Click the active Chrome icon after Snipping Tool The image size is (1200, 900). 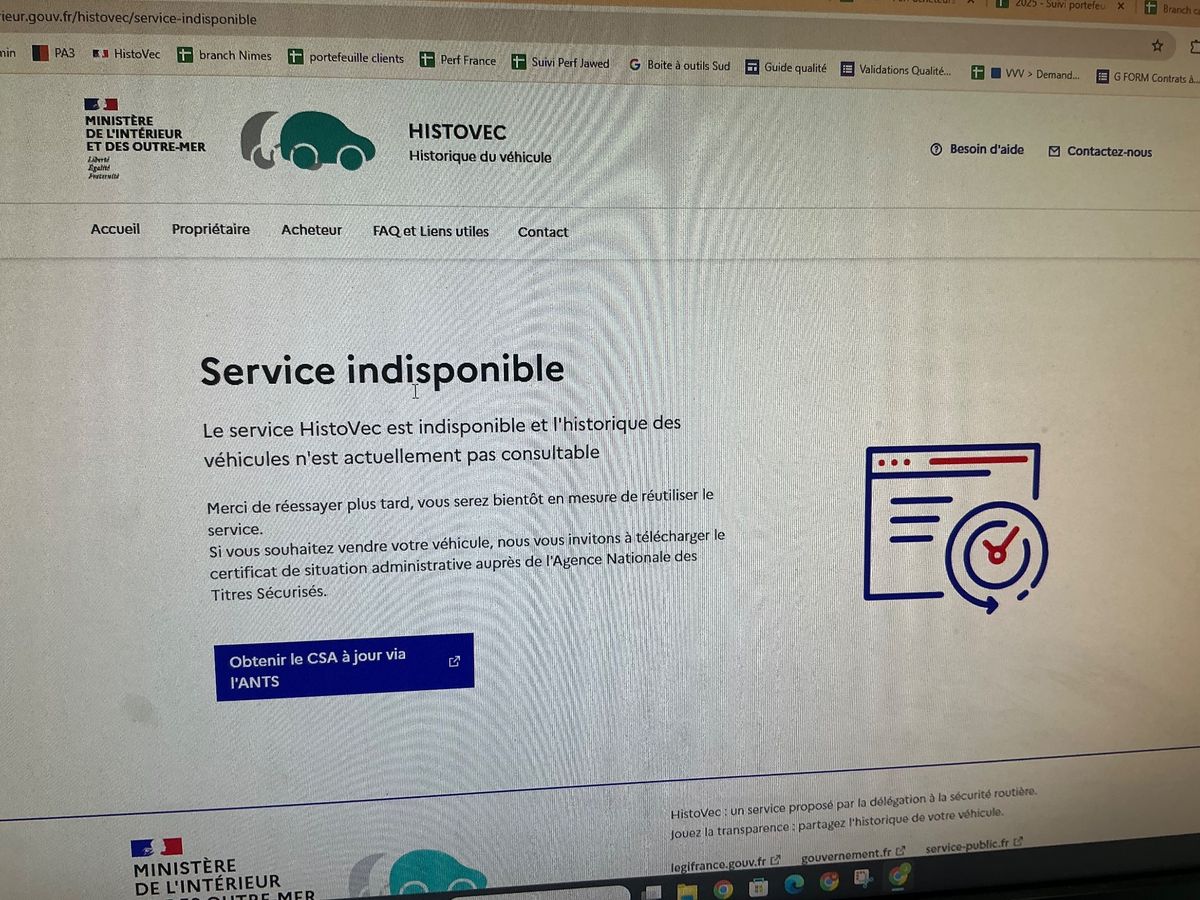pos(899,875)
